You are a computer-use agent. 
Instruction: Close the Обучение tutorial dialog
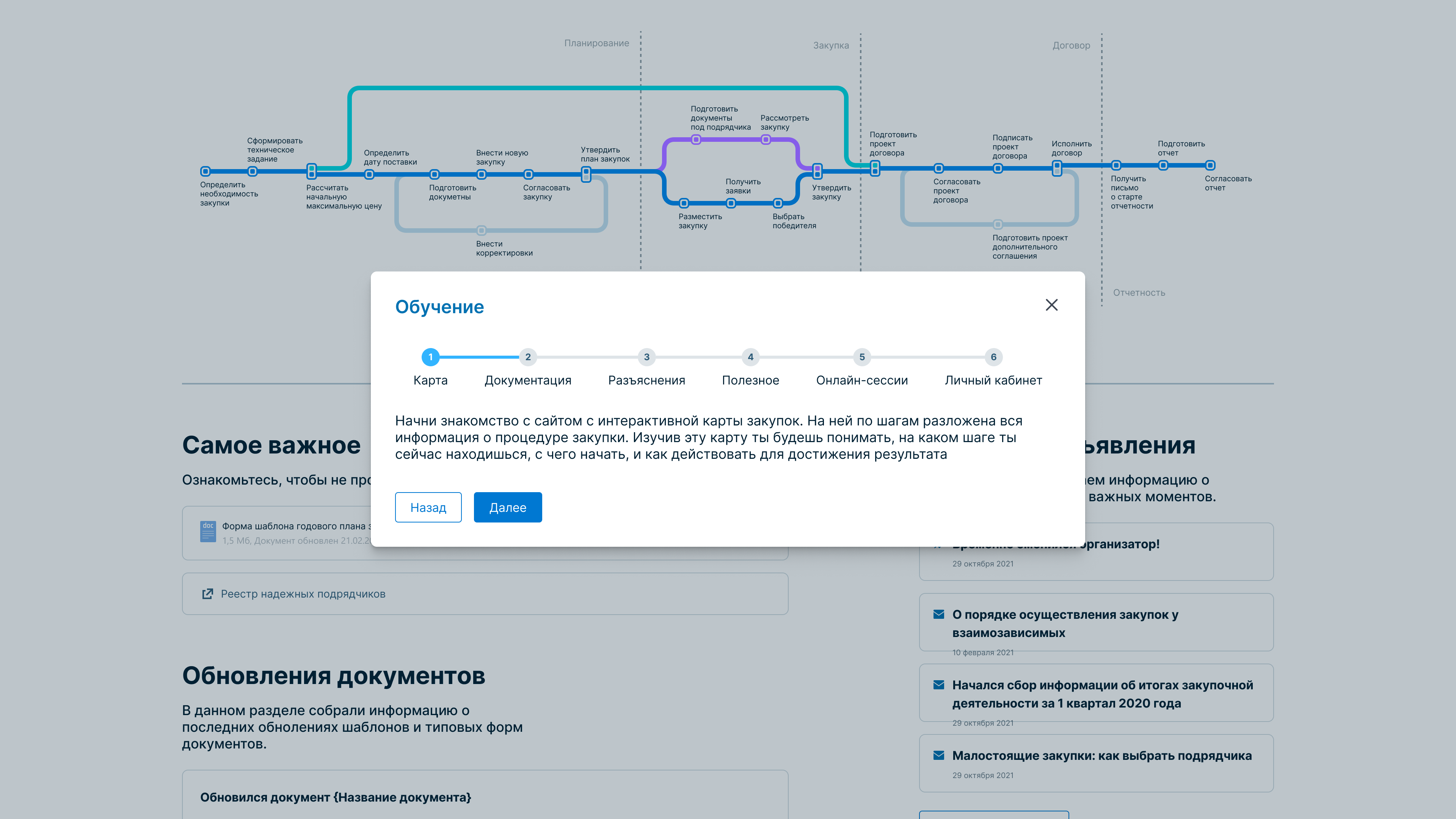click(1051, 305)
